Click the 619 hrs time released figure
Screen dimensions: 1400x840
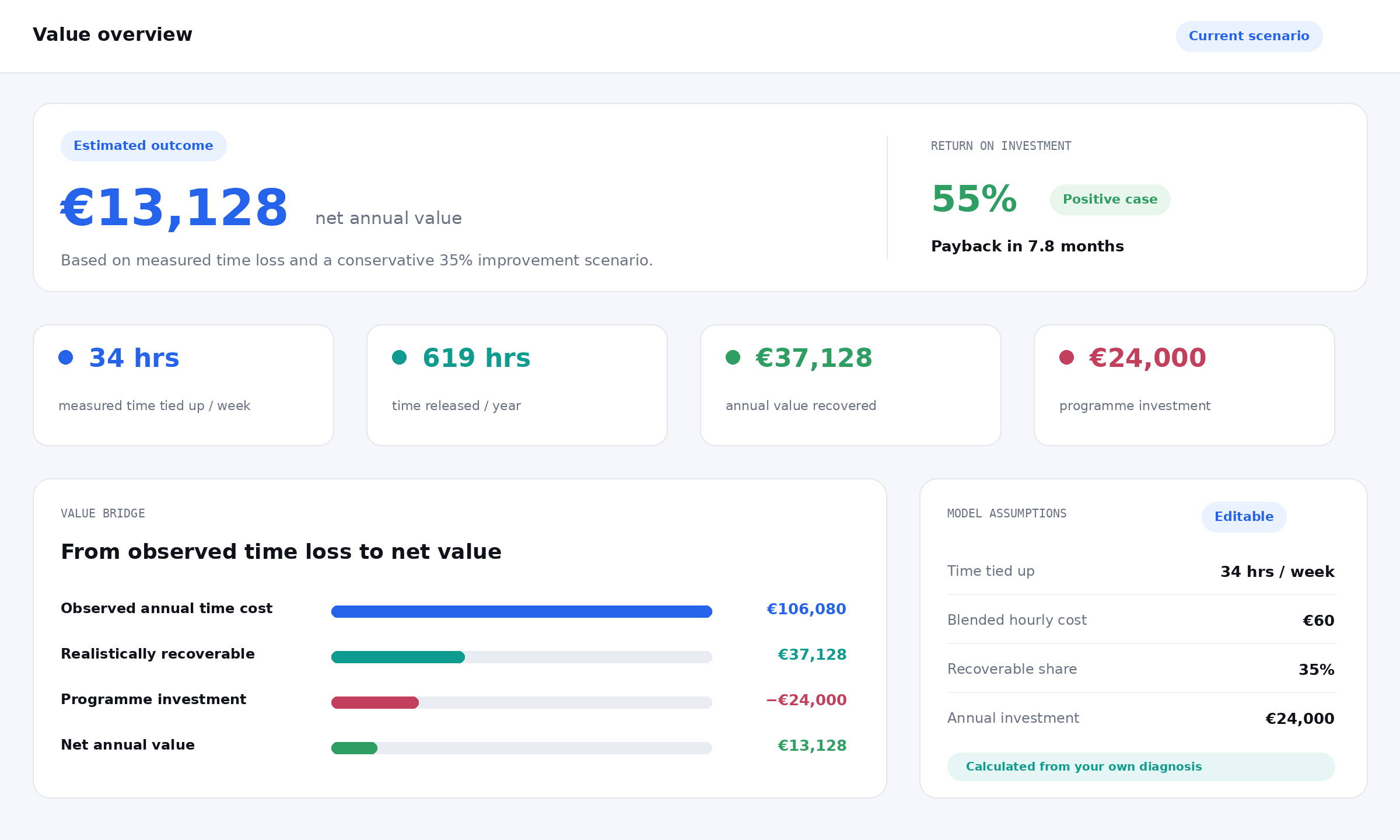[477, 358]
